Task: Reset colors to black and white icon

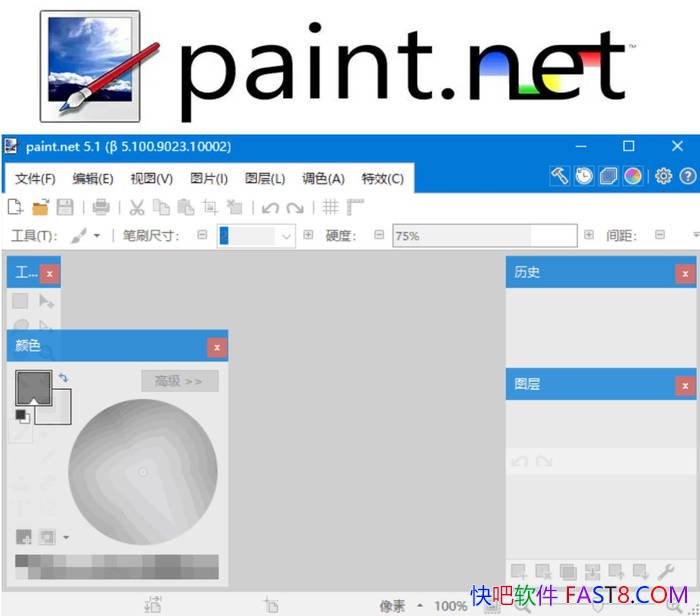Action: tap(22, 416)
